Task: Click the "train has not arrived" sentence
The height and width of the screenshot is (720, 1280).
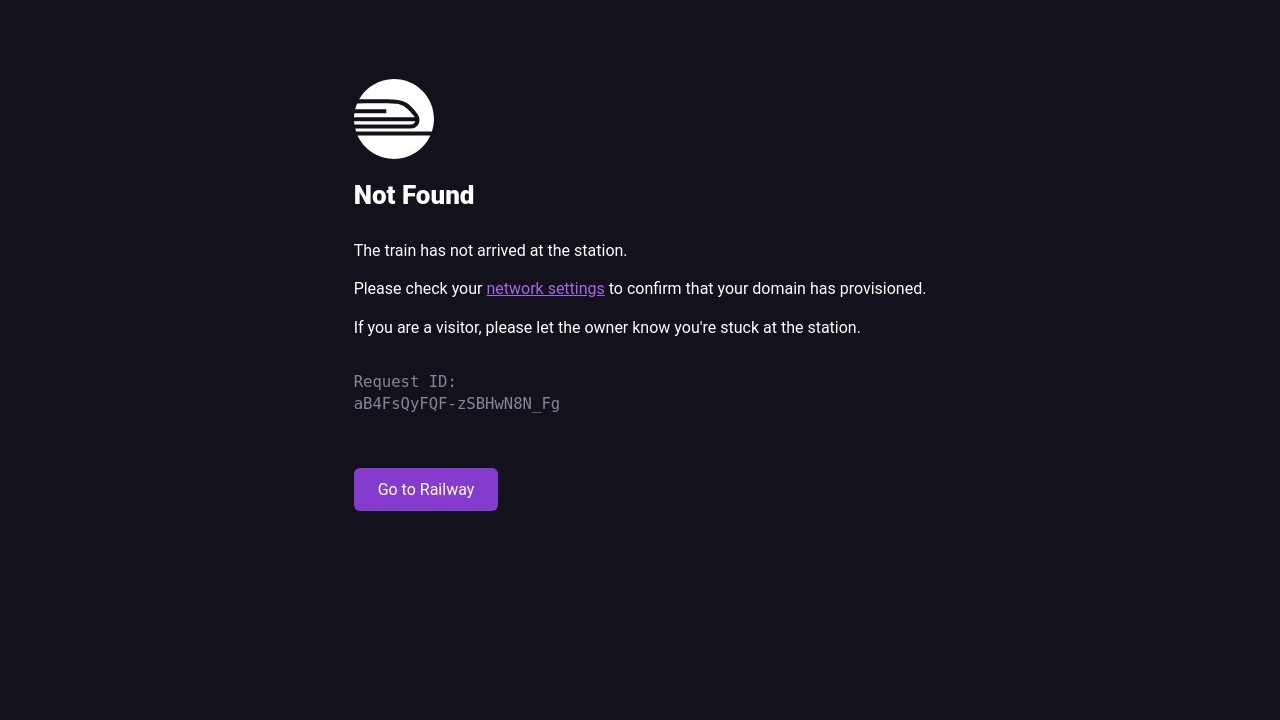Action: tap(490, 251)
